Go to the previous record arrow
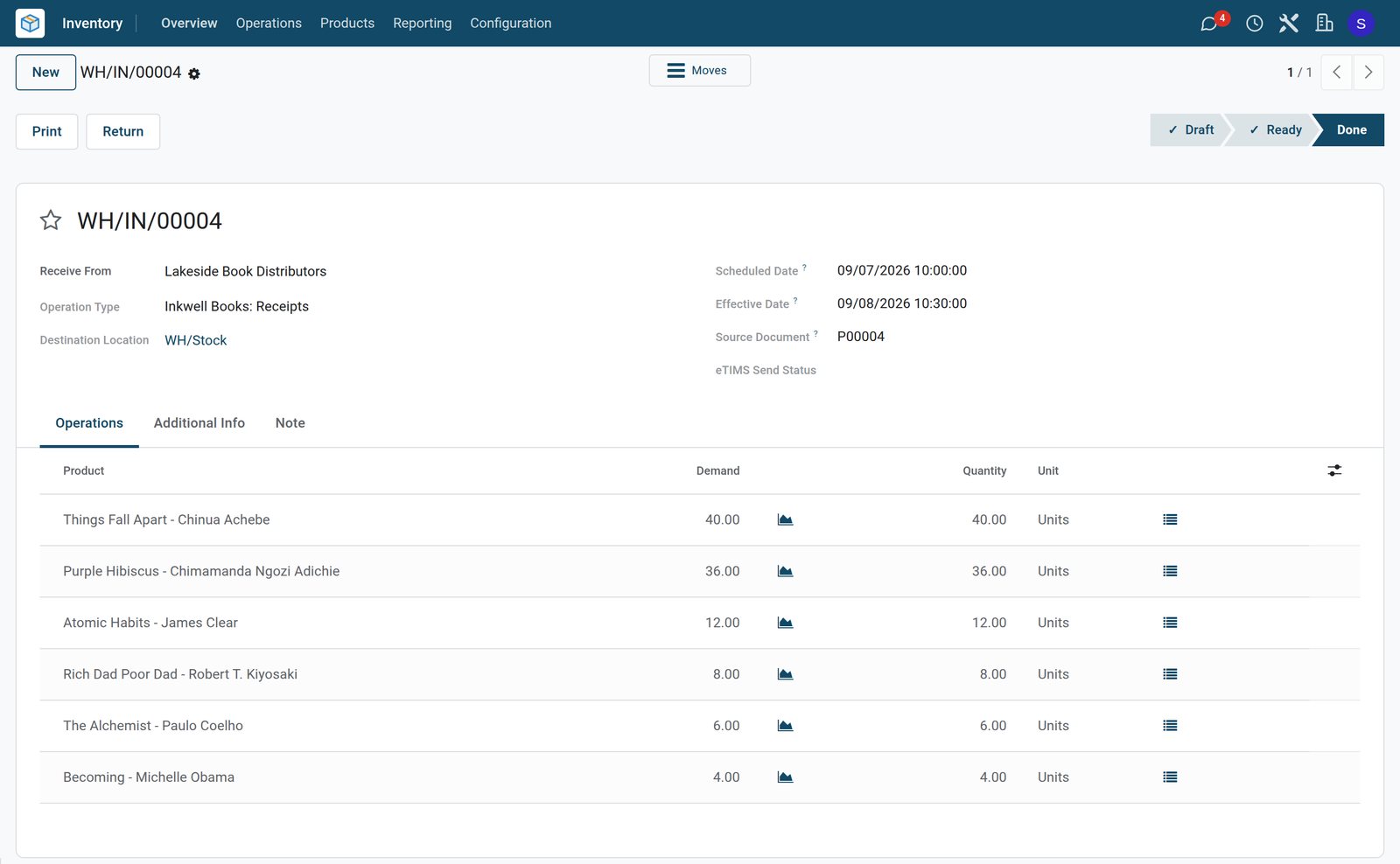Screen dimensions: 1400x864 point(1336,73)
